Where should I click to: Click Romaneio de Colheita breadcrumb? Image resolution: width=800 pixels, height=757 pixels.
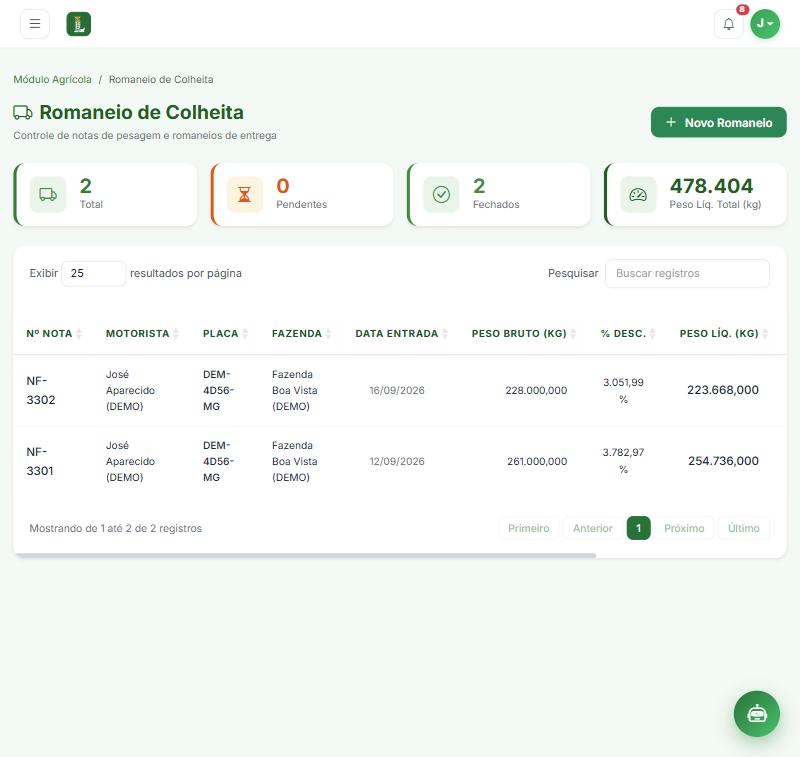(x=161, y=79)
